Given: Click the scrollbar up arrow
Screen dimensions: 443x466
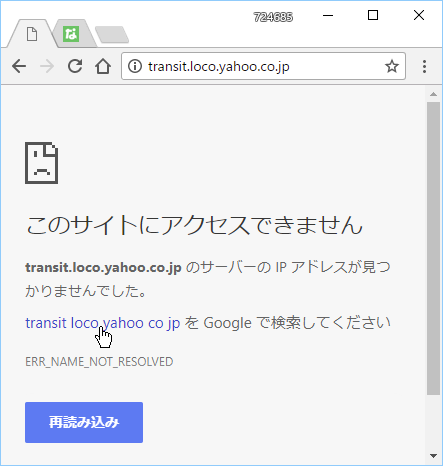Looking at the screenshot, I should click(433, 94).
